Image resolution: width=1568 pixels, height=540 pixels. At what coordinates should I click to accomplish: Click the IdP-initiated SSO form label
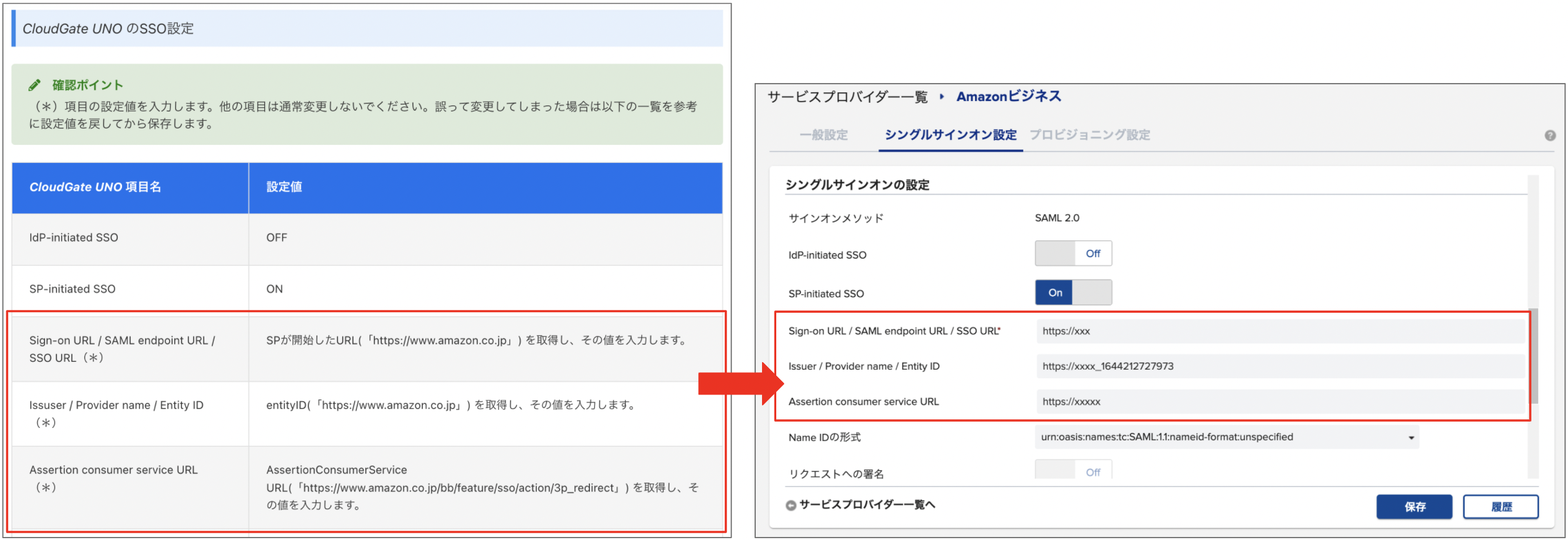pyautogui.click(x=827, y=255)
